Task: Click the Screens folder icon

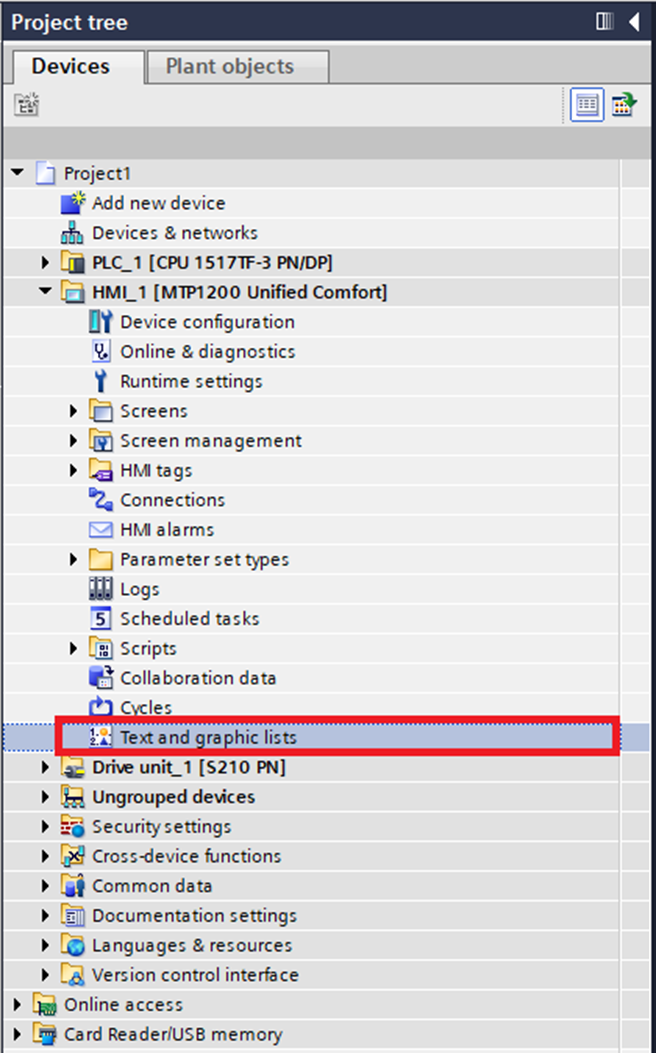Action: coord(101,410)
